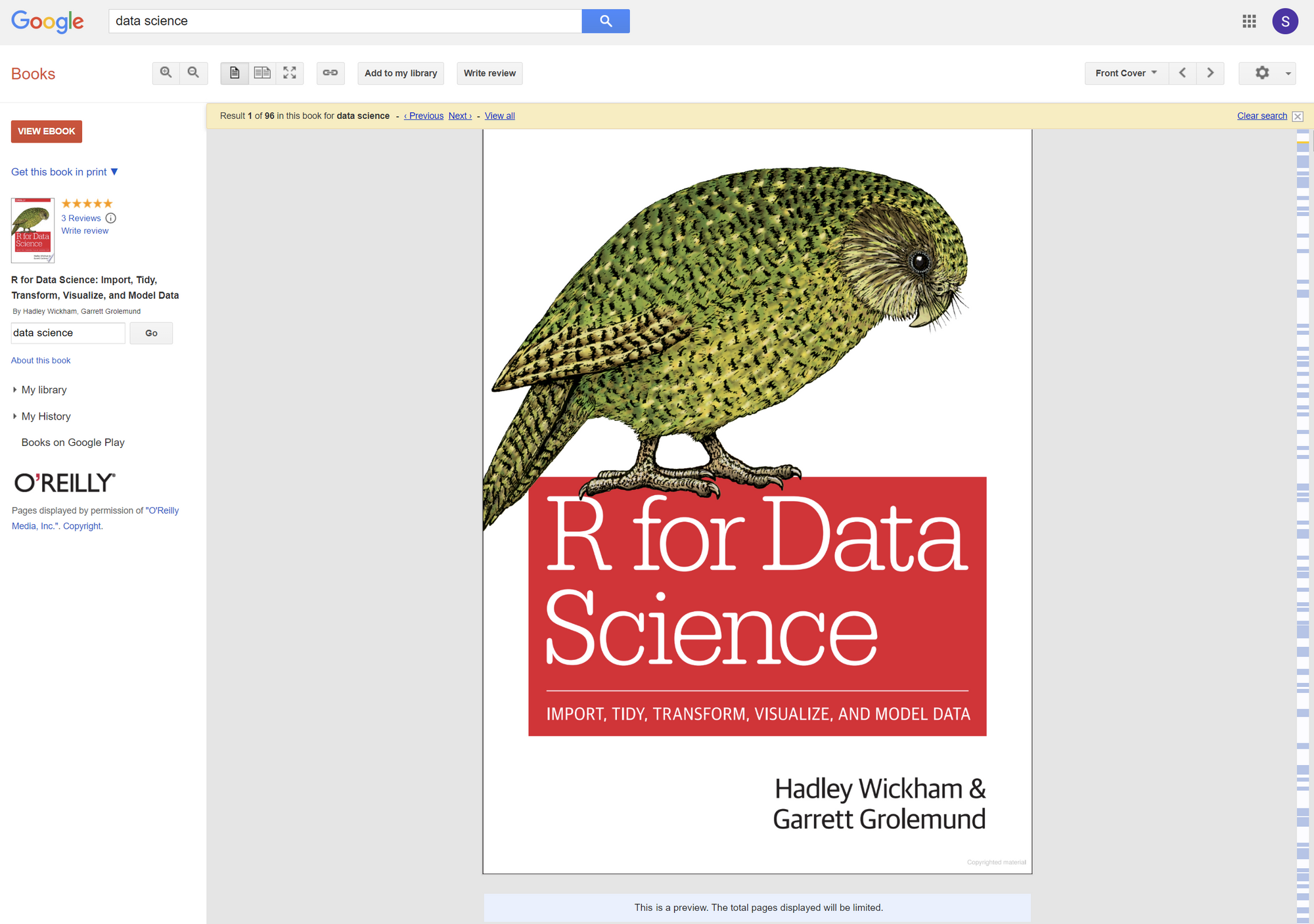This screenshot has width=1314, height=924.
Task: Click the settings gear icon
Action: pos(1262,72)
